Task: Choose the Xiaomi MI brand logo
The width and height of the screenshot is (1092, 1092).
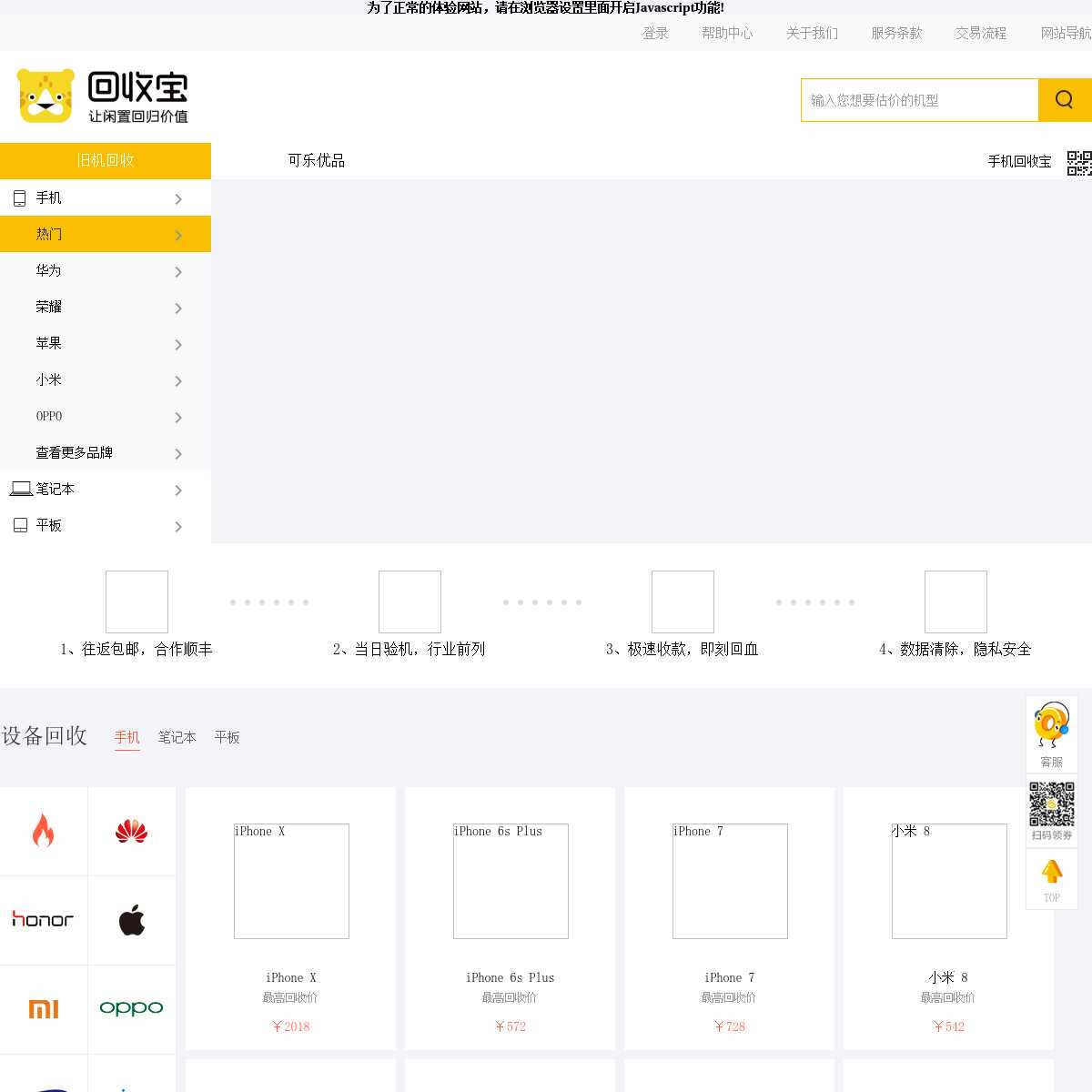Action: [x=43, y=1008]
